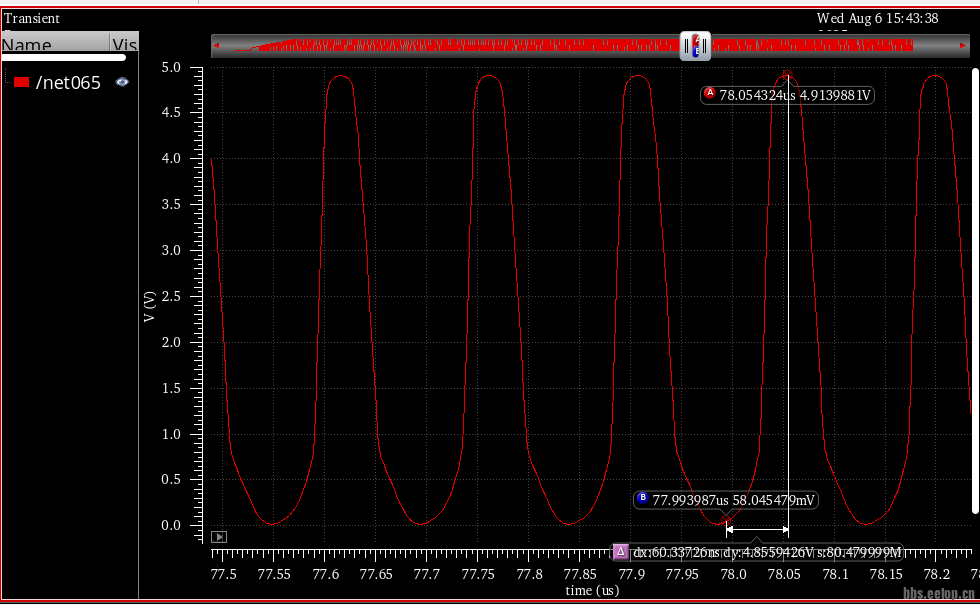Click the 77.5 tick label on time axis

pos(223,574)
